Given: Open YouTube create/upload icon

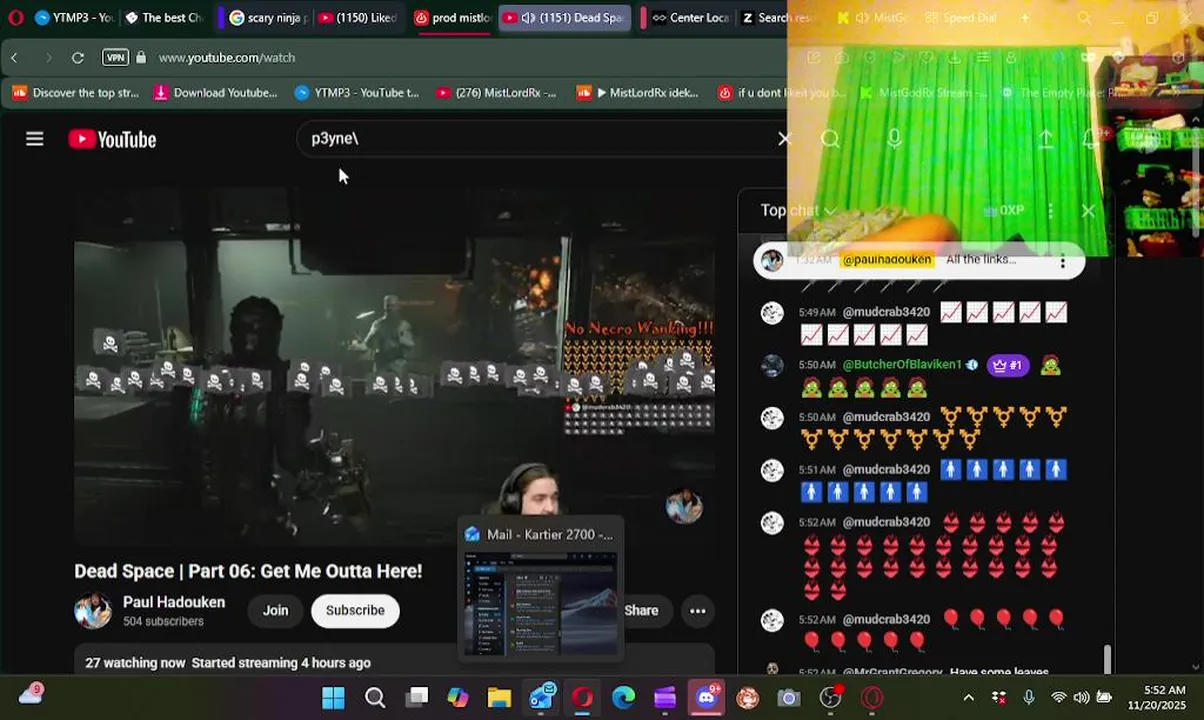Looking at the screenshot, I should [1045, 139].
